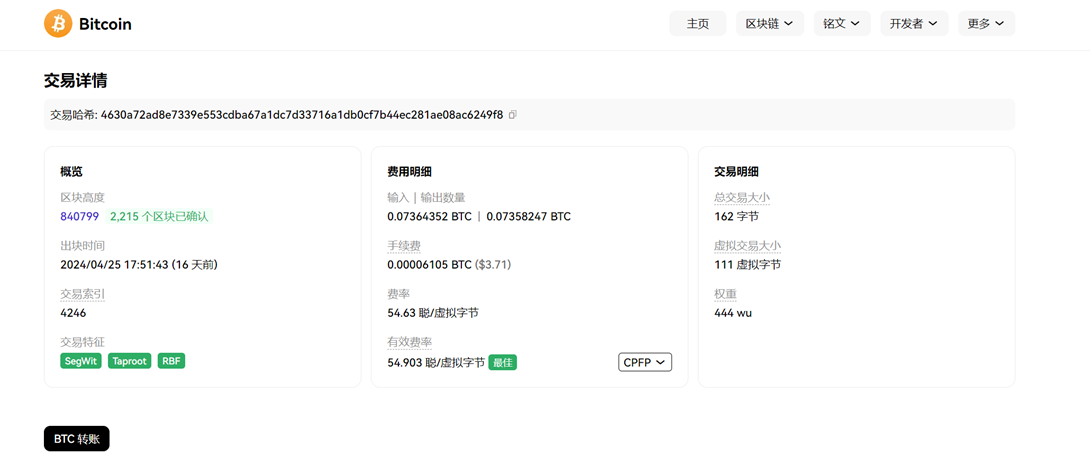The width and height of the screenshot is (1090, 455).
Task: Click the 虚拟交易大小 label
Action: (747, 246)
